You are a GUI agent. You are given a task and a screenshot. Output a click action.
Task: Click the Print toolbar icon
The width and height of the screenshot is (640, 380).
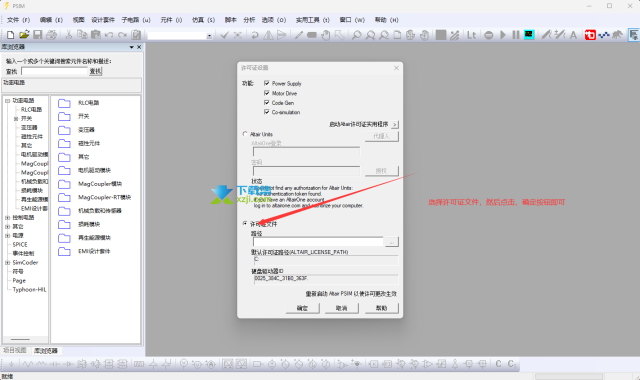[x=51, y=35]
